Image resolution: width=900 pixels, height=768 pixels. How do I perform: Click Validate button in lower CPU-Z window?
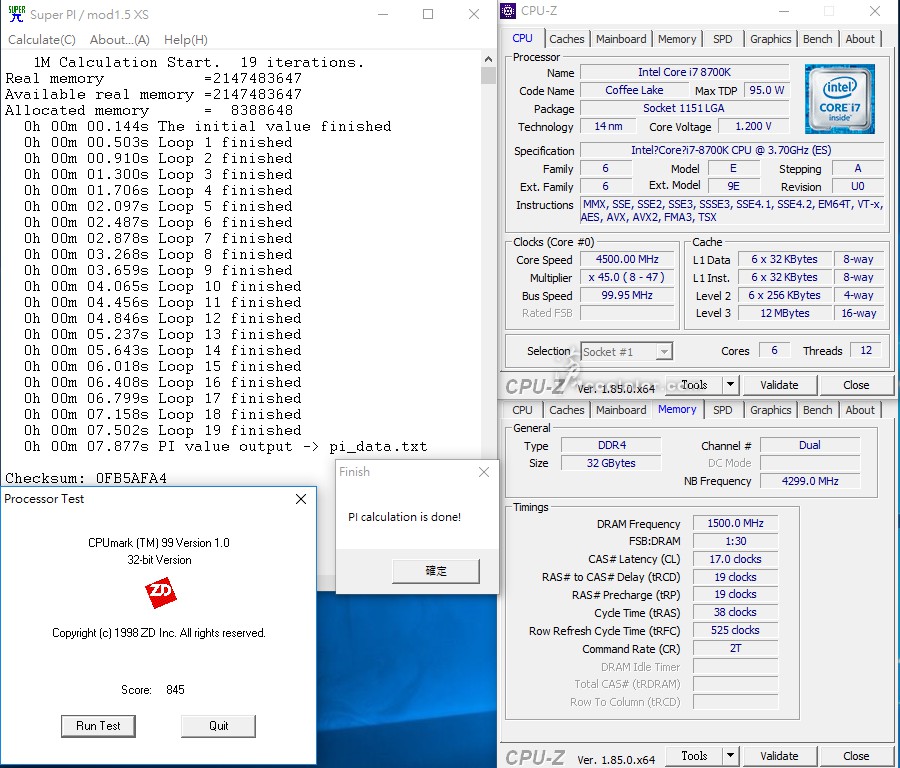(779, 755)
